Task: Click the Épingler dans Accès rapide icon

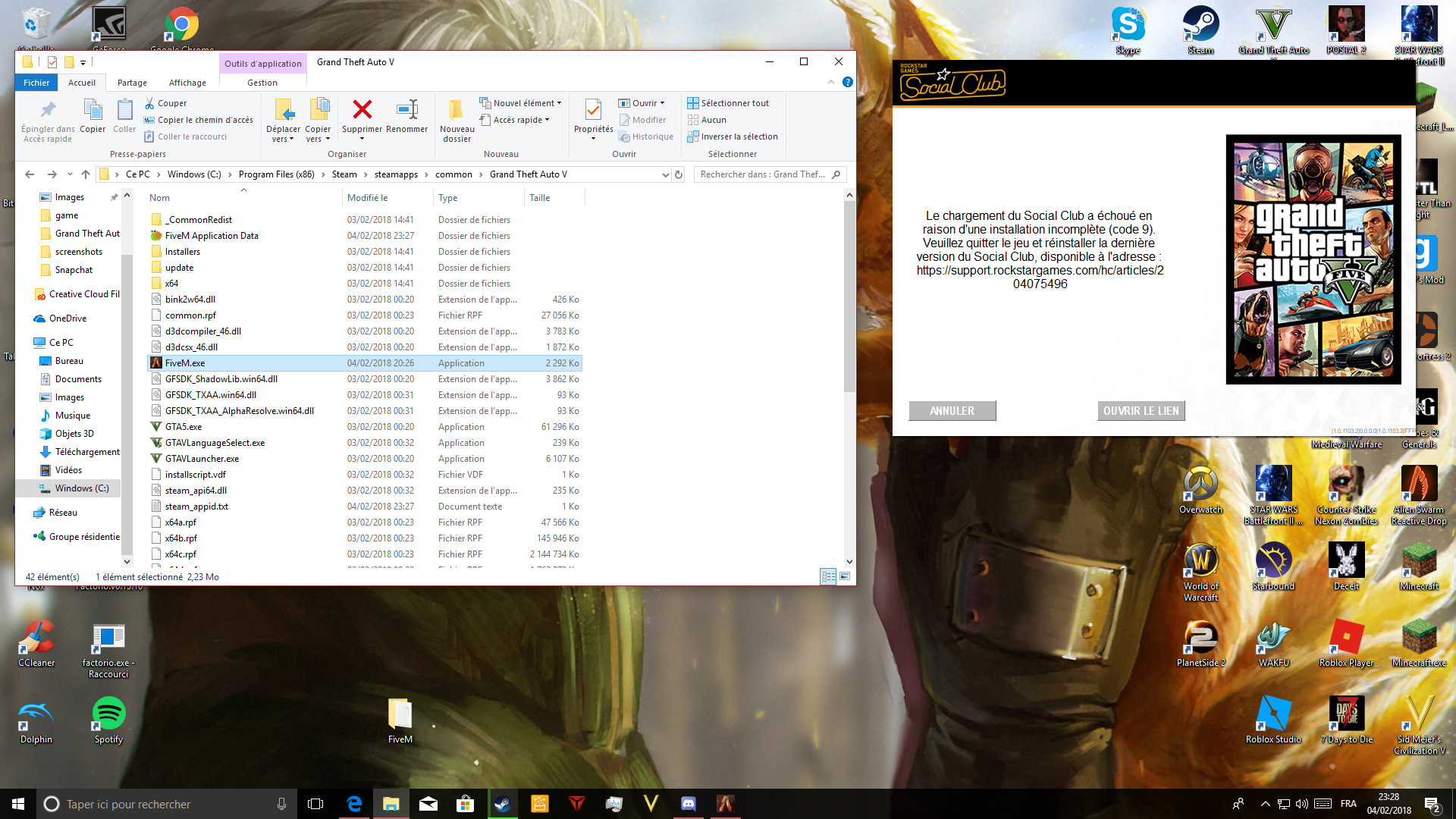Action: click(x=48, y=110)
